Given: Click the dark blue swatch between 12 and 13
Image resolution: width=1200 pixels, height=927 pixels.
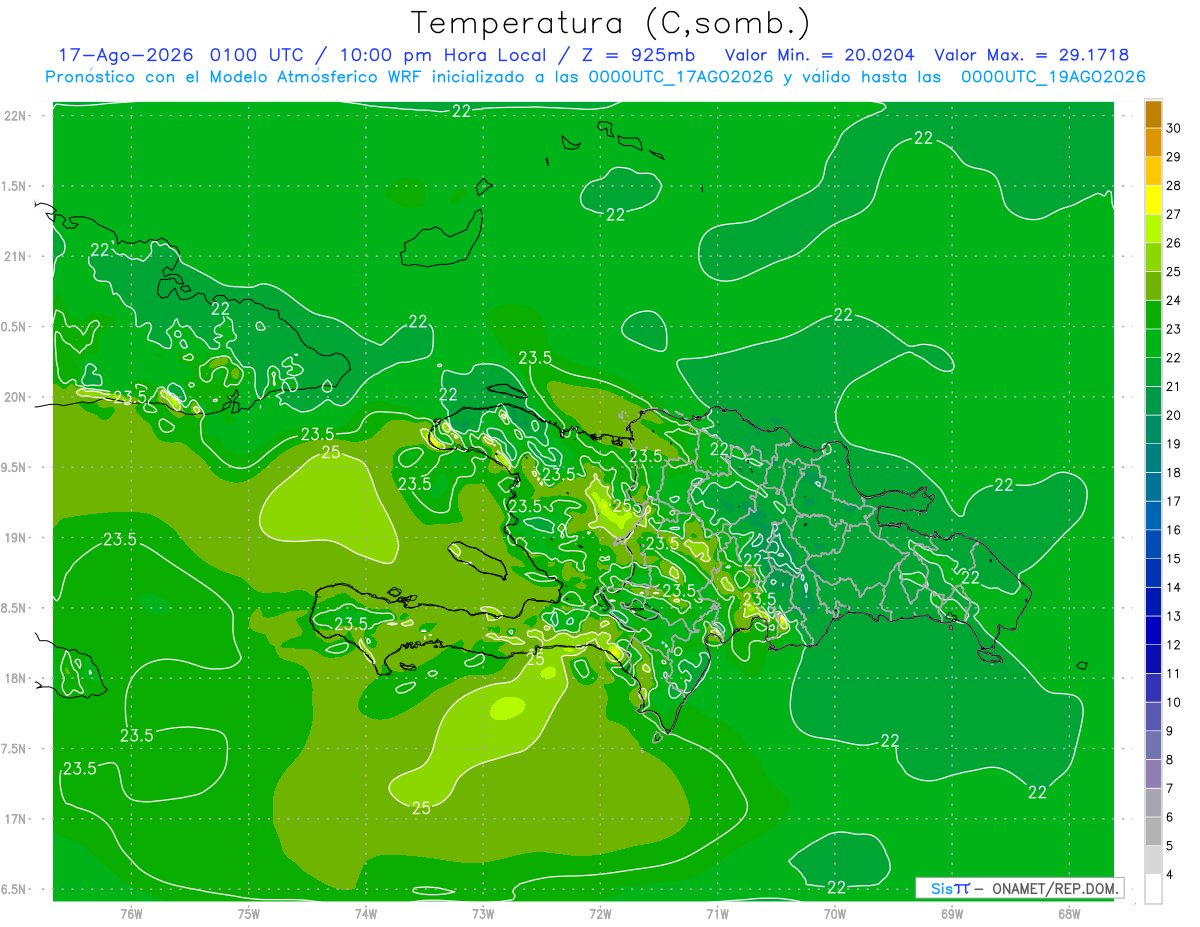Looking at the screenshot, I should pos(1153,631).
